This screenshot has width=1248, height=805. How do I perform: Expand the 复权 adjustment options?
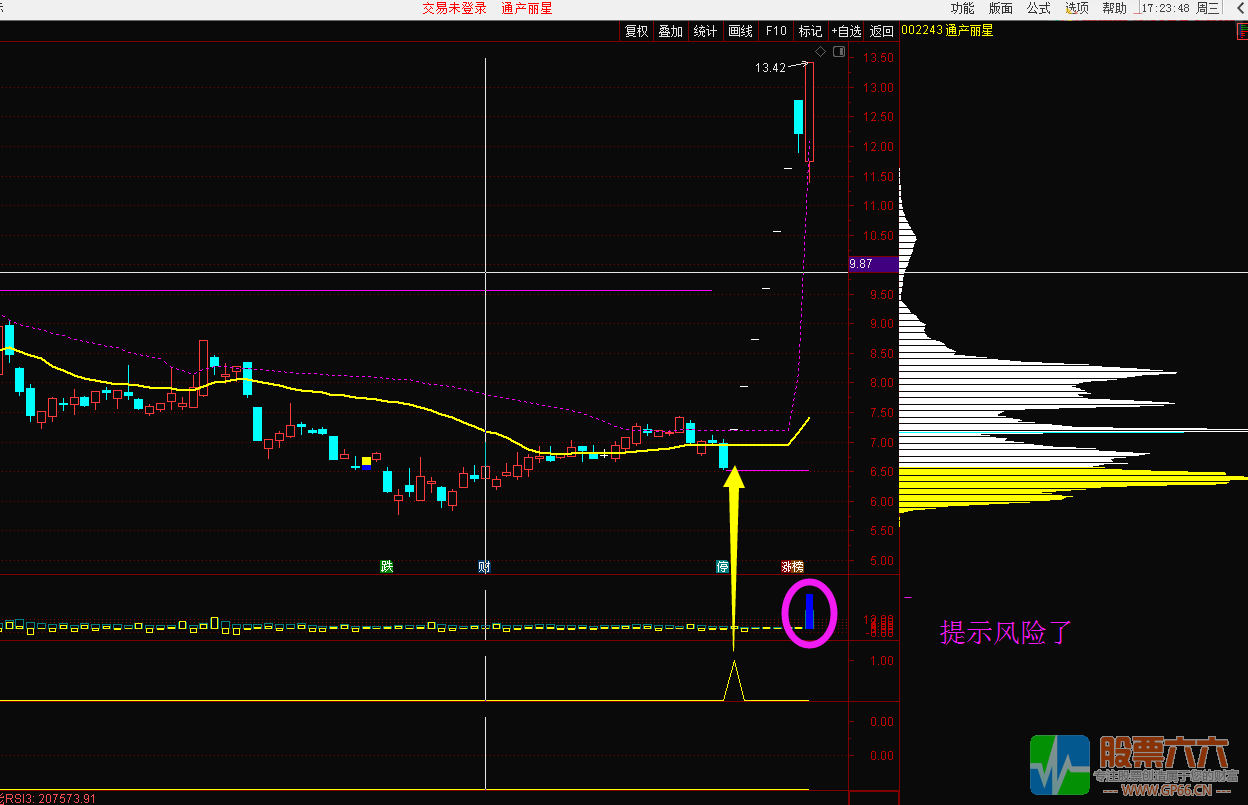click(637, 31)
